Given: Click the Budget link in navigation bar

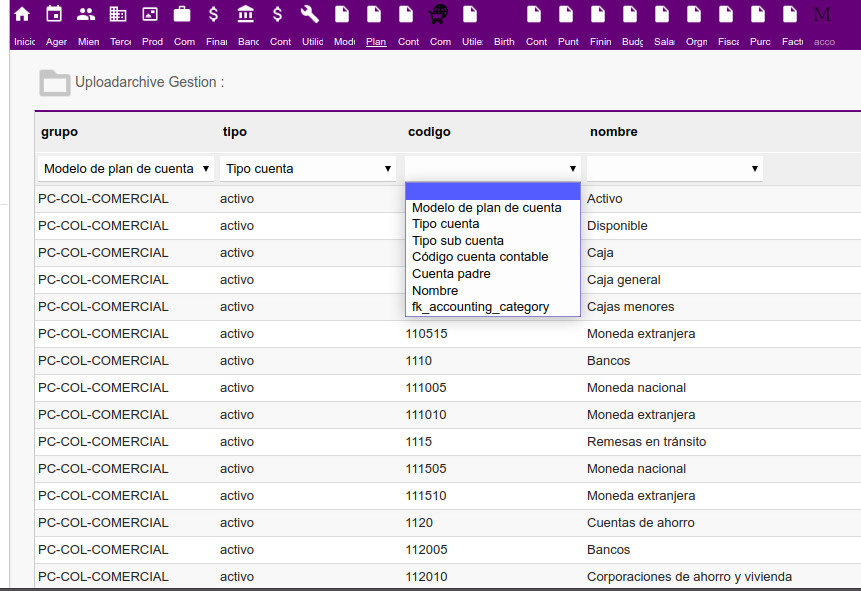Looking at the screenshot, I should (632, 42).
